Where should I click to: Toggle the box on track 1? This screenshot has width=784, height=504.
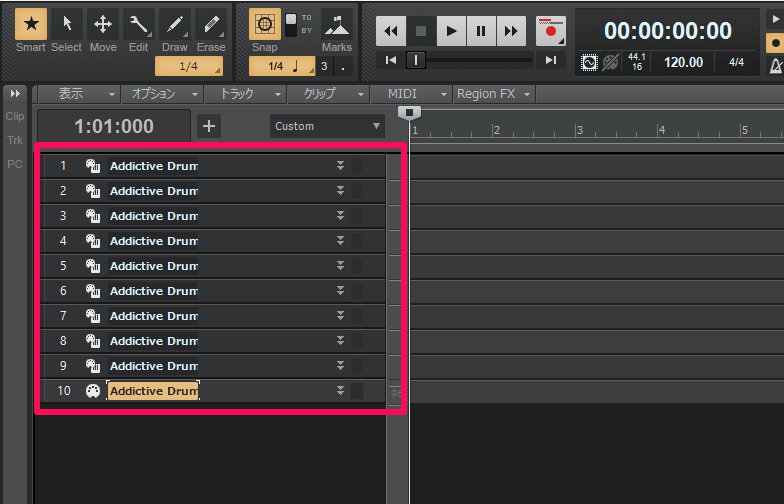[x=357, y=166]
